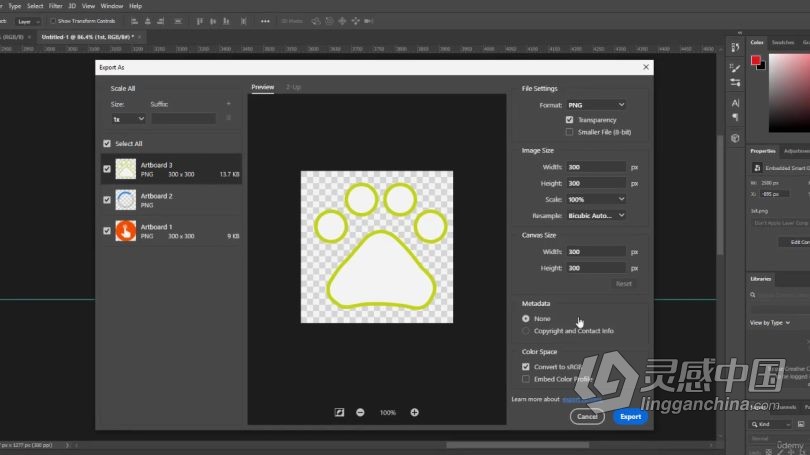Screen dimensions: 810x455
Task: Click the Export button
Action: click(x=630, y=417)
